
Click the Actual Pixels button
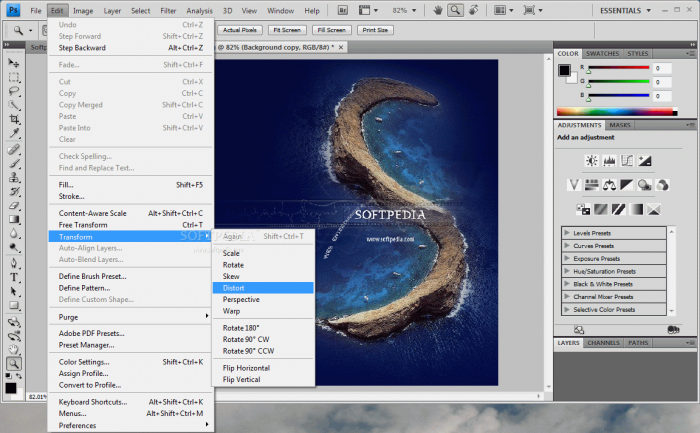pos(240,30)
